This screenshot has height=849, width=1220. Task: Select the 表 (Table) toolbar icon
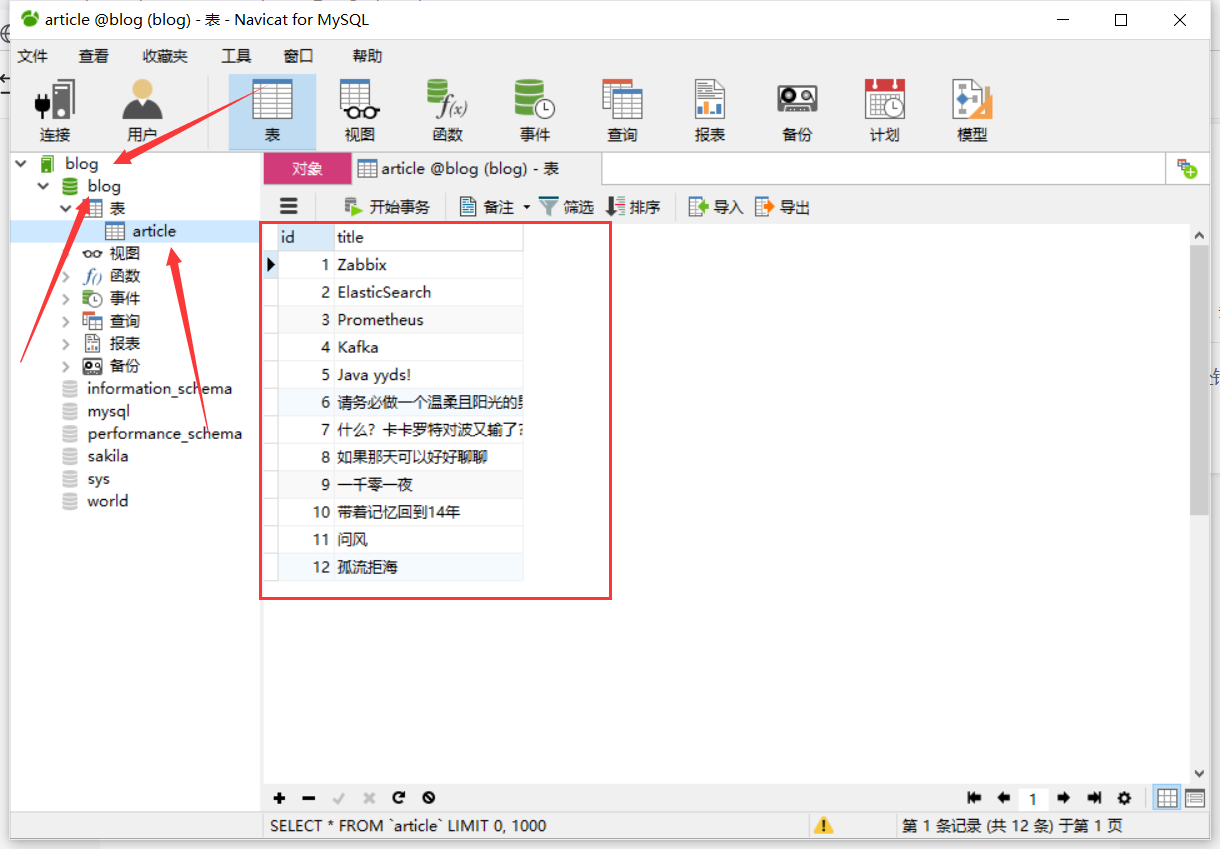coord(272,111)
